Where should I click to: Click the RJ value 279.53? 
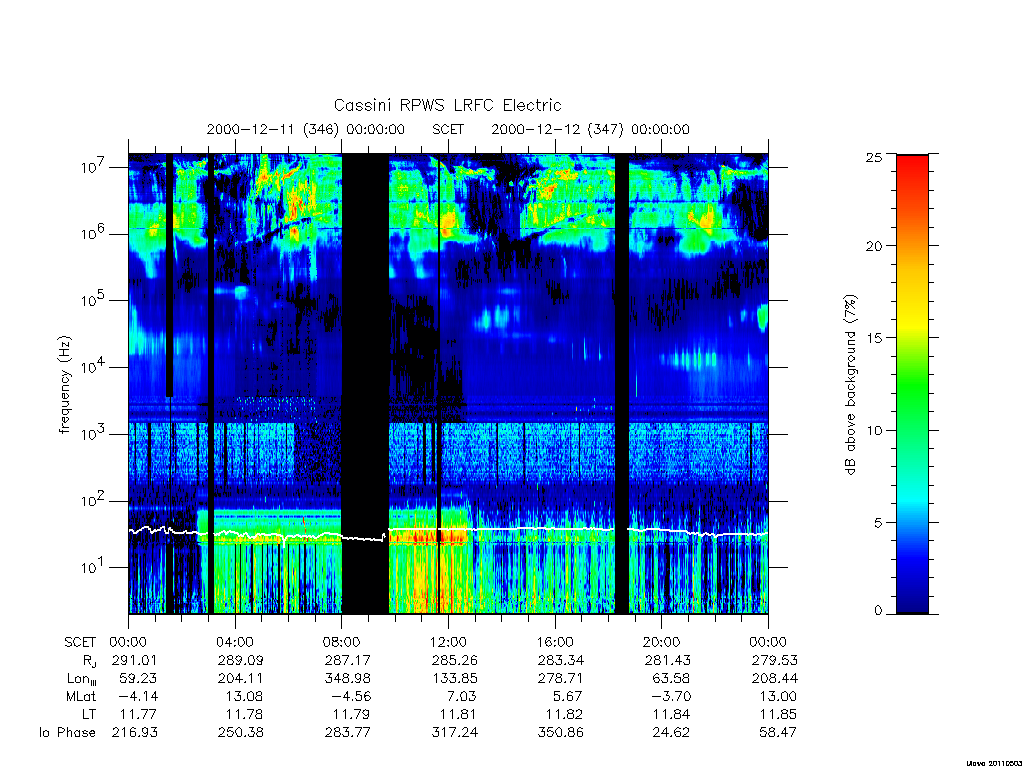tap(775, 660)
